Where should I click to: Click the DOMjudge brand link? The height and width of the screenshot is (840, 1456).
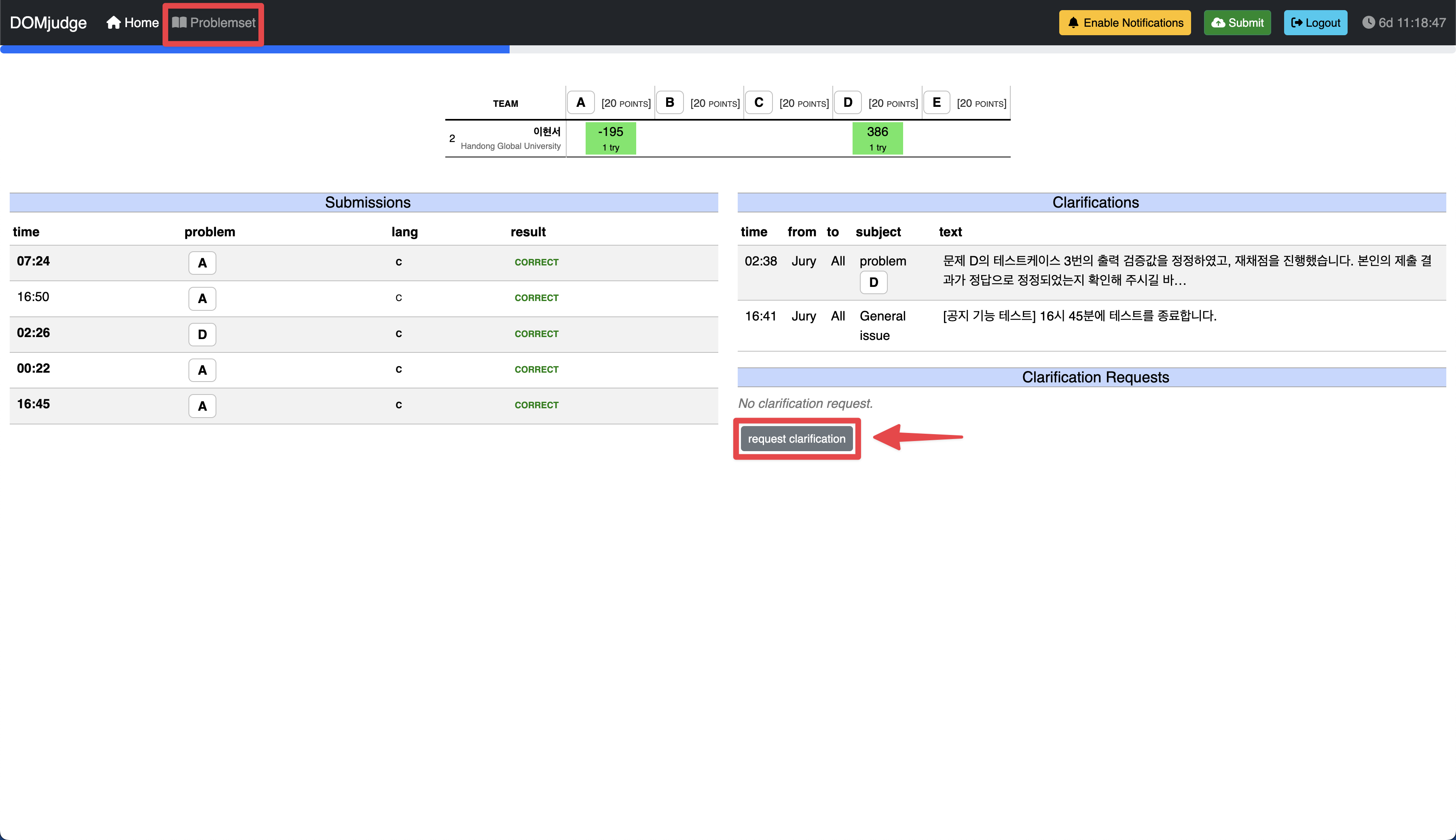pyautogui.click(x=49, y=23)
